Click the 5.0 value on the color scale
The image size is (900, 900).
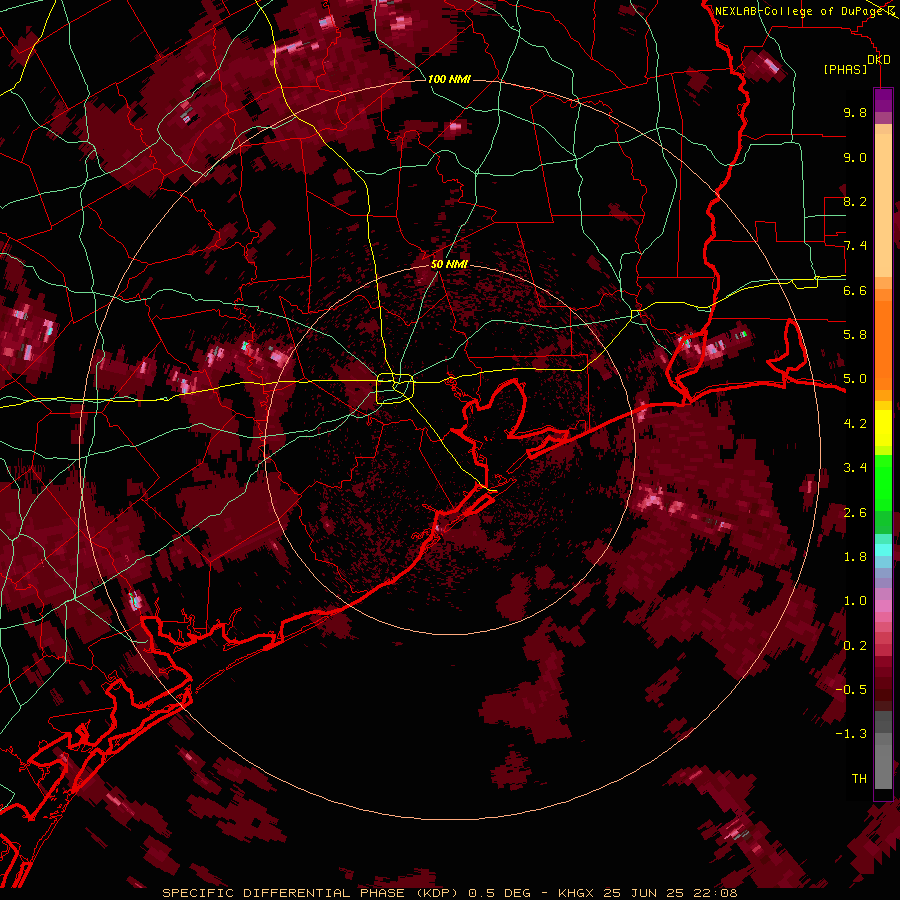(x=855, y=379)
